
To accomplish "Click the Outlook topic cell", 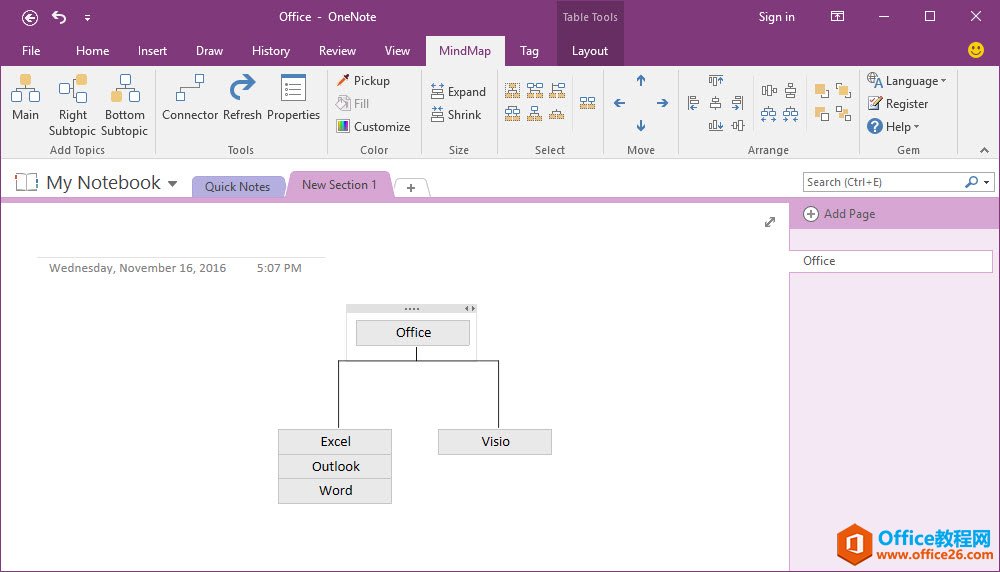I will point(335,466).
